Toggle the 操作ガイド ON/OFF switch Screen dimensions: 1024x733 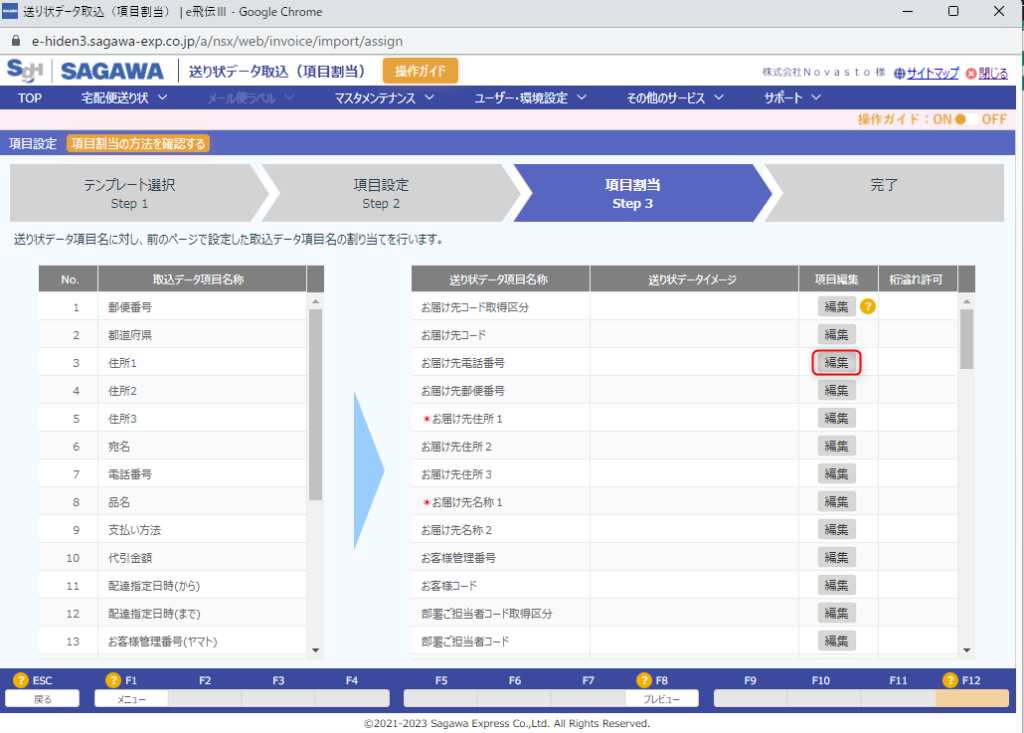pos(965,119)
